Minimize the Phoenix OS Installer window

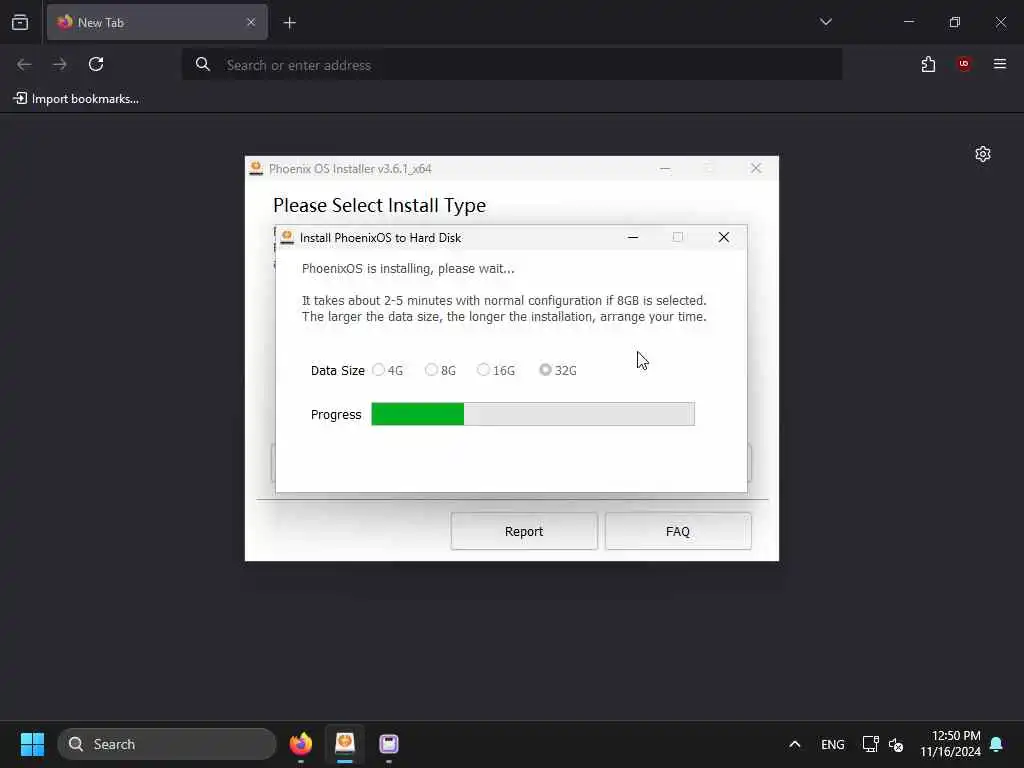tap(665, 168)
